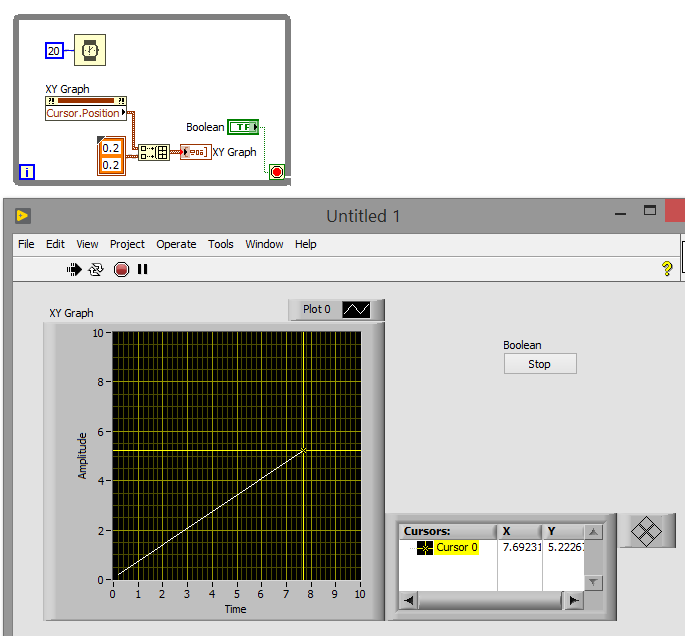Click X-axis maximum value 10
Viewport: 685px width, 636px height.
click(x=360, y=594)
